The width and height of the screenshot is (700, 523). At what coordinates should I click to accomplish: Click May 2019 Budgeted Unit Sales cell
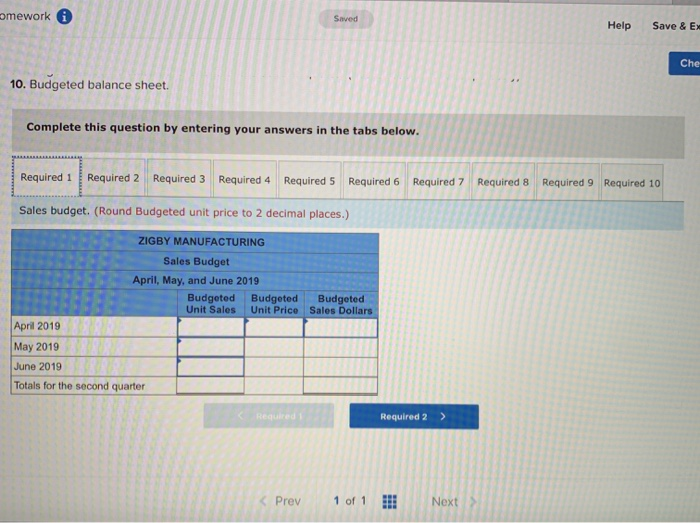click(x=211, y=347)
